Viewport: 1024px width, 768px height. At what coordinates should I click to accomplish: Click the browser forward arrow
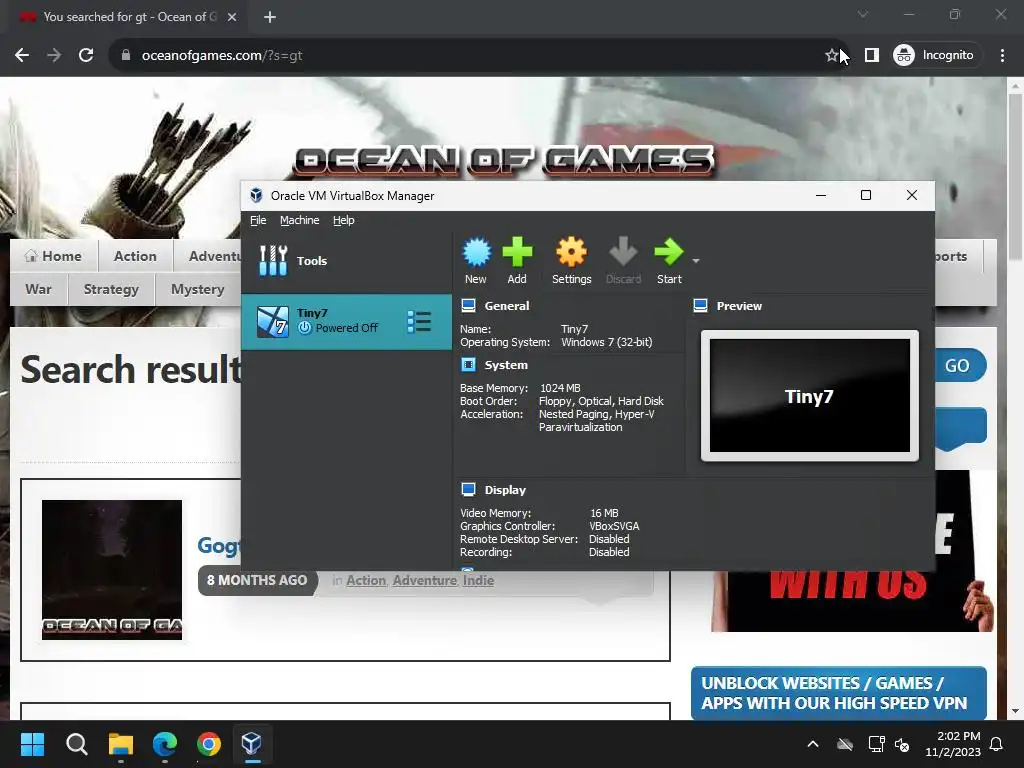(54, 55)
